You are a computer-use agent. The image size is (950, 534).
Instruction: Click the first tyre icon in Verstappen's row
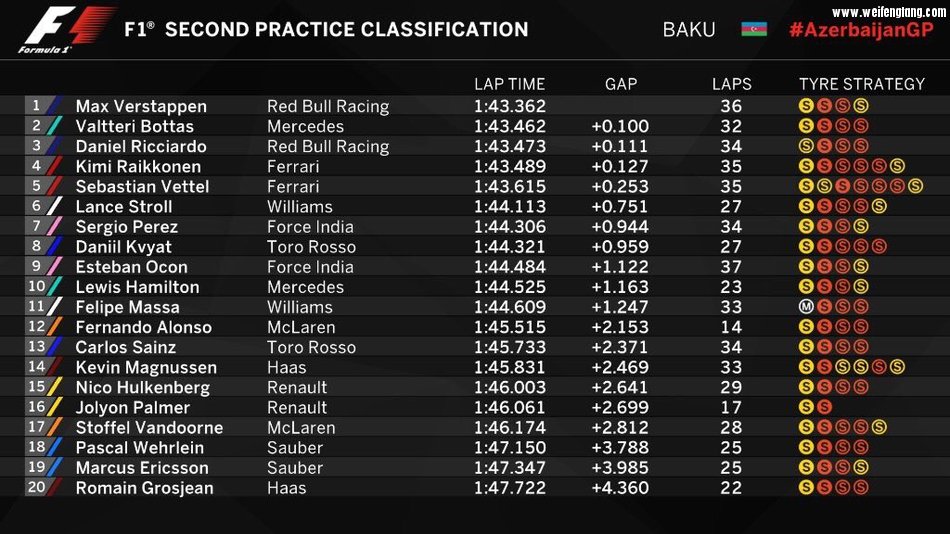coord(806,106)
